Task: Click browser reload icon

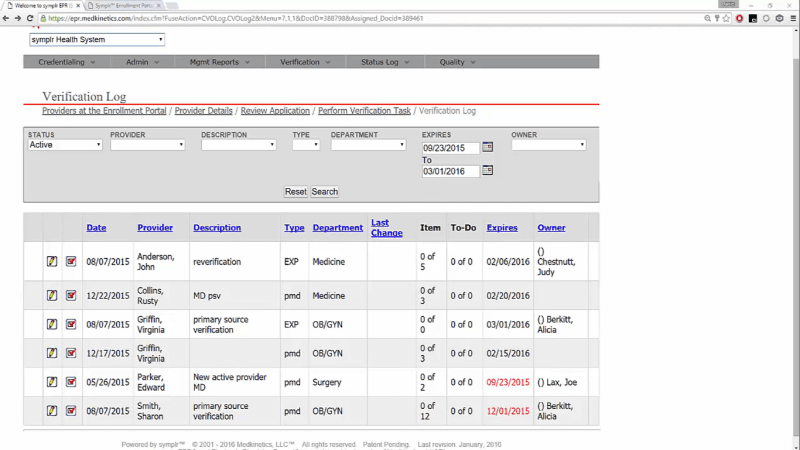Action: (30, 18)
